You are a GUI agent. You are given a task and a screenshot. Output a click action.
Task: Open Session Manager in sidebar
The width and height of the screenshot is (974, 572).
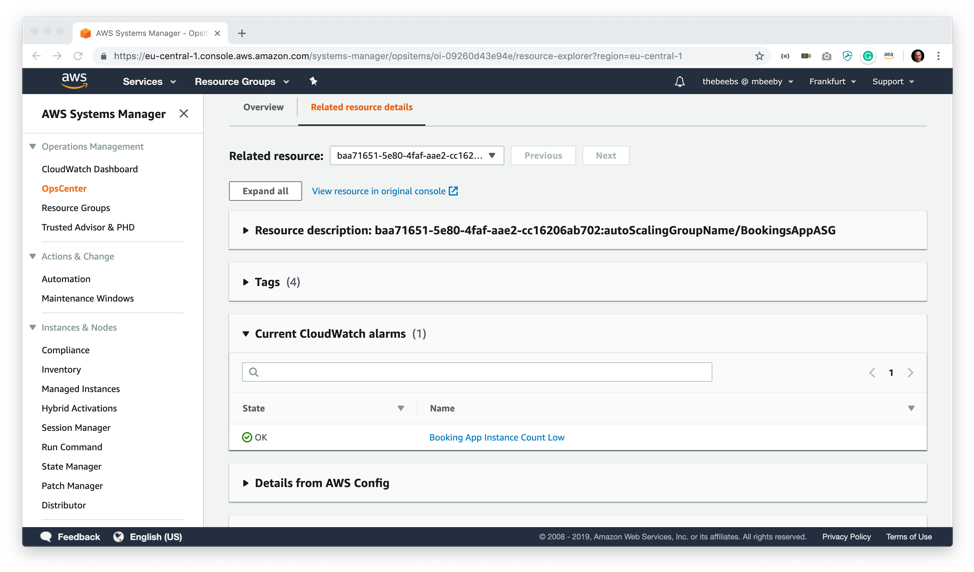[x=76, y=427]
